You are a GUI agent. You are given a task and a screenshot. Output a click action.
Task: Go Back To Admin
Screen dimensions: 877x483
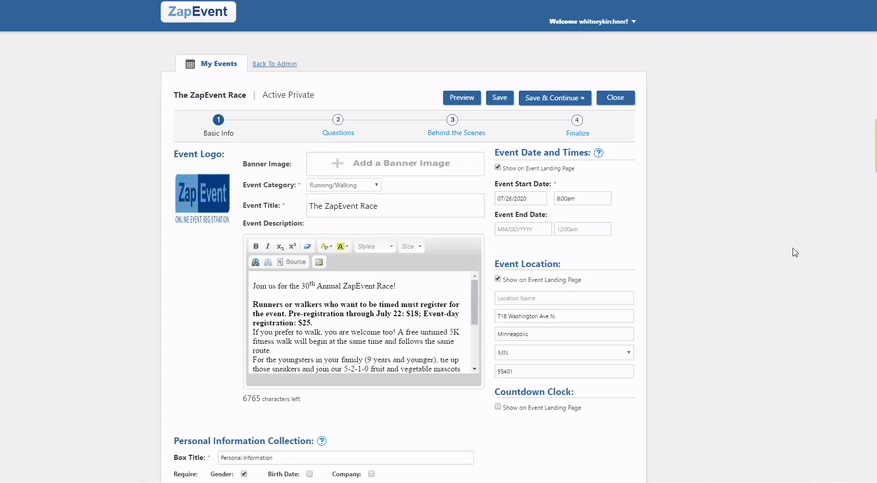coord(275,64)
